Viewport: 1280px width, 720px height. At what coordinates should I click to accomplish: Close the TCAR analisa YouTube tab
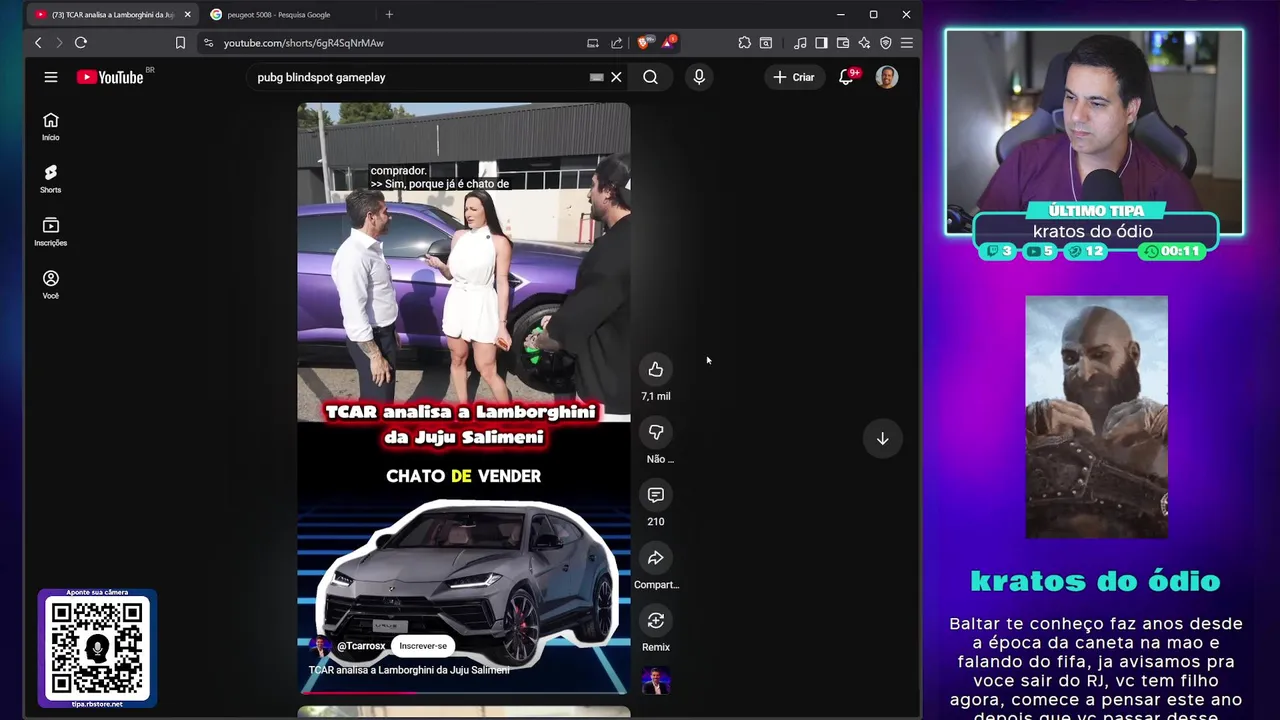pyautogui.click(x=187, y=15)
